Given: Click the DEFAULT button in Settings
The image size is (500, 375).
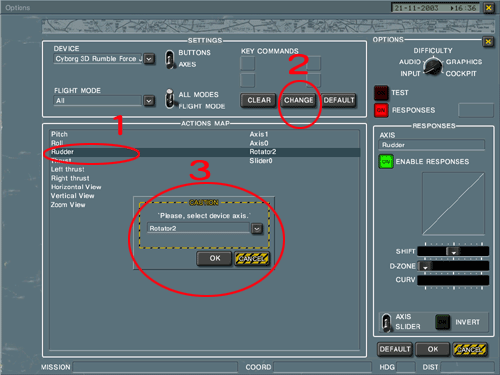Looking at the screenshot, I should pyautogui.click(x=339, y=100).
